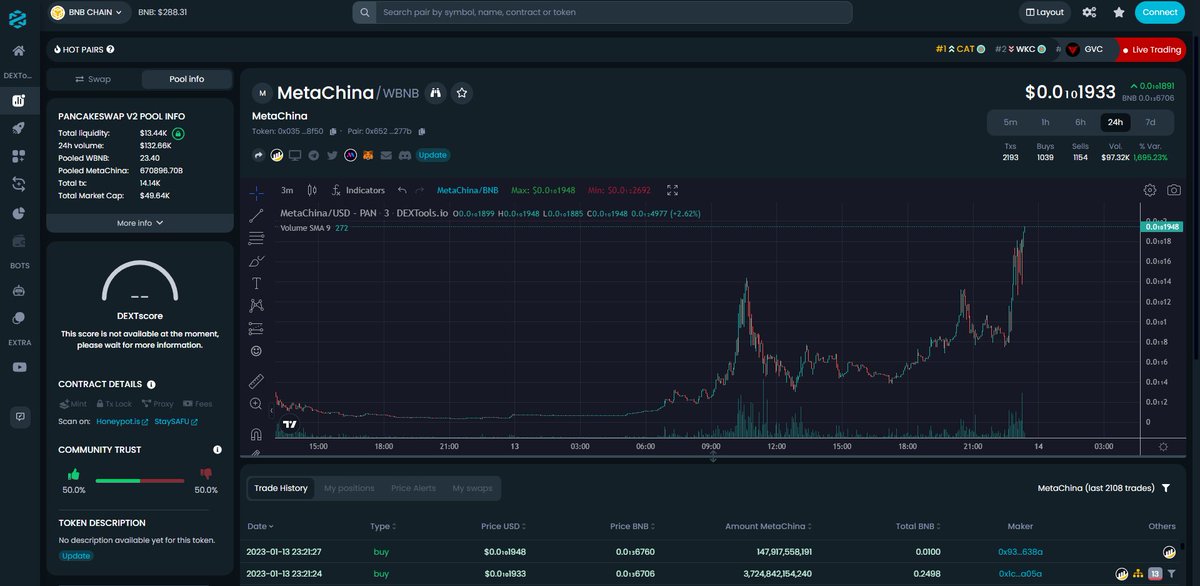Click the binoculars icon beside MetaChina/WBNB
Image resolution: width=1200 pixels, height=586 pixels.
pyautogui.click(x=436, y=92)
